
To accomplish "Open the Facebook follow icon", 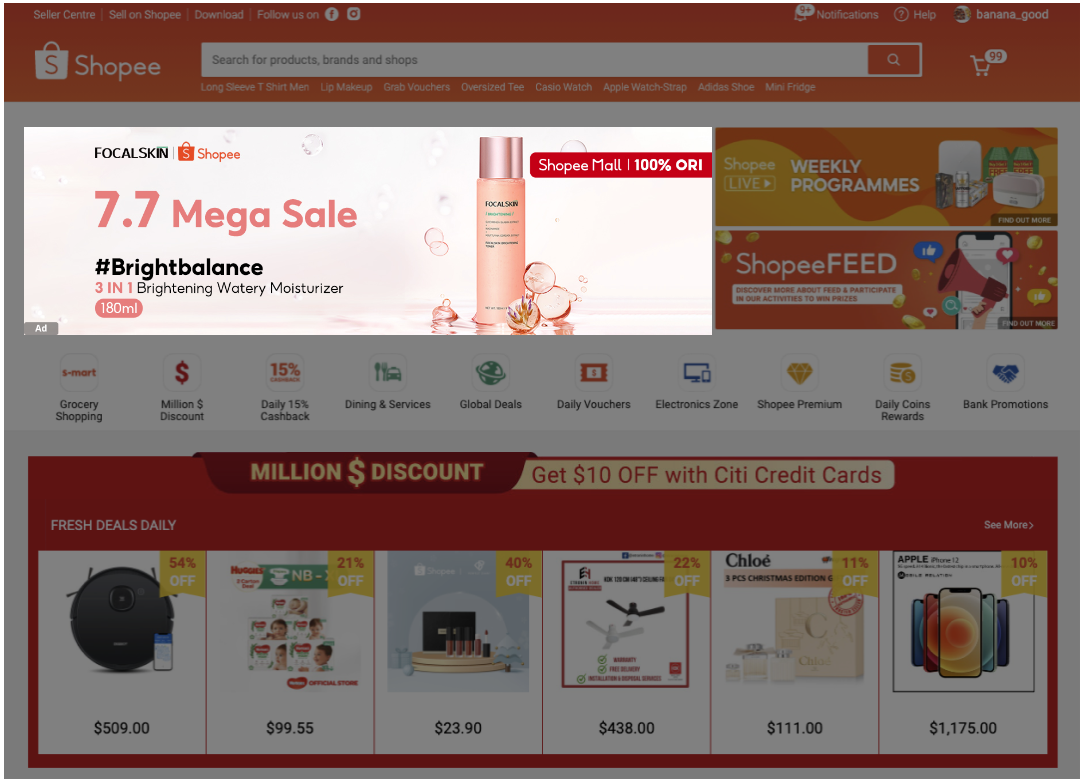I will point(332,15).
